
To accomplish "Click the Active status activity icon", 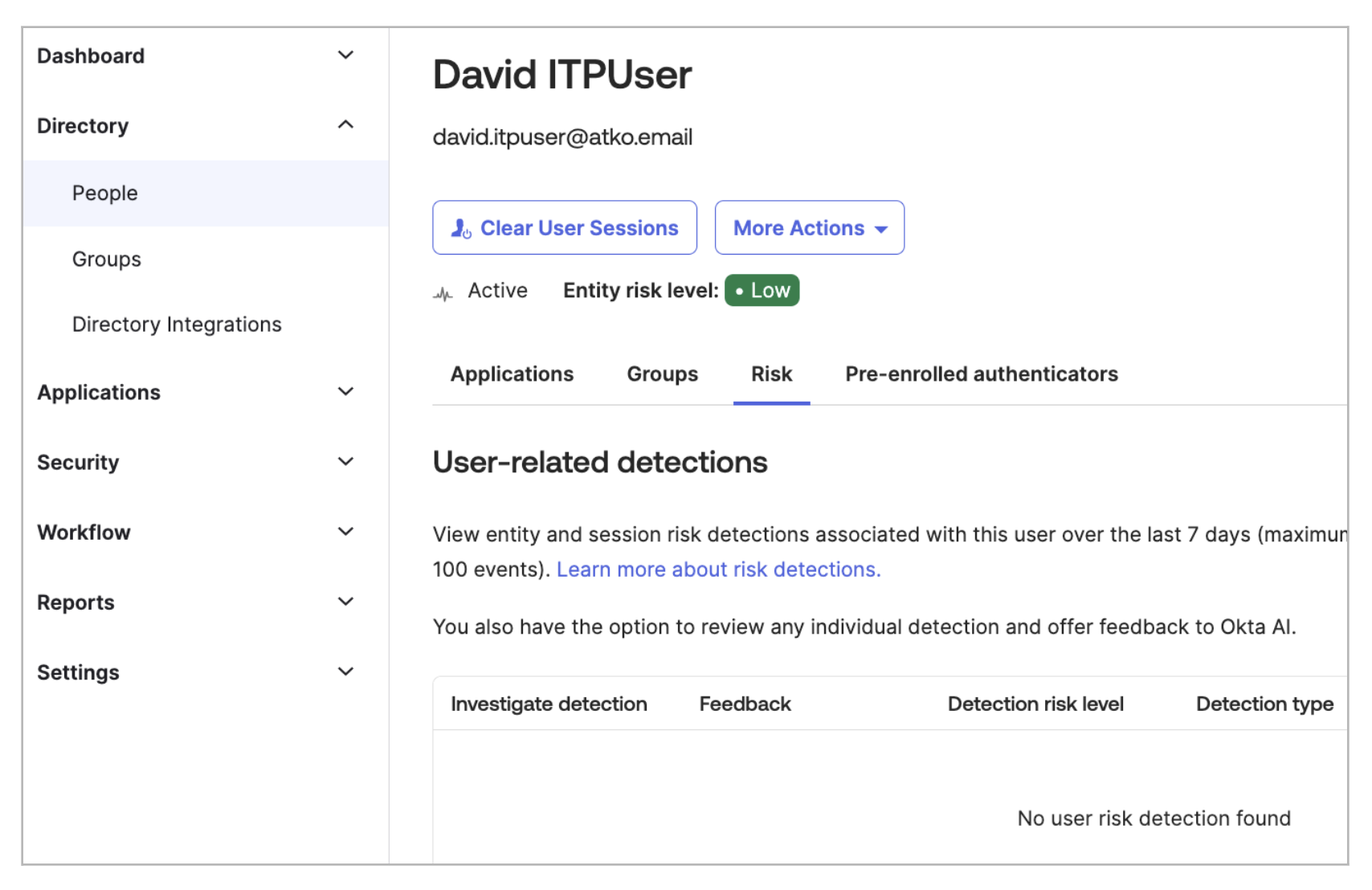I will coord(443,292).
